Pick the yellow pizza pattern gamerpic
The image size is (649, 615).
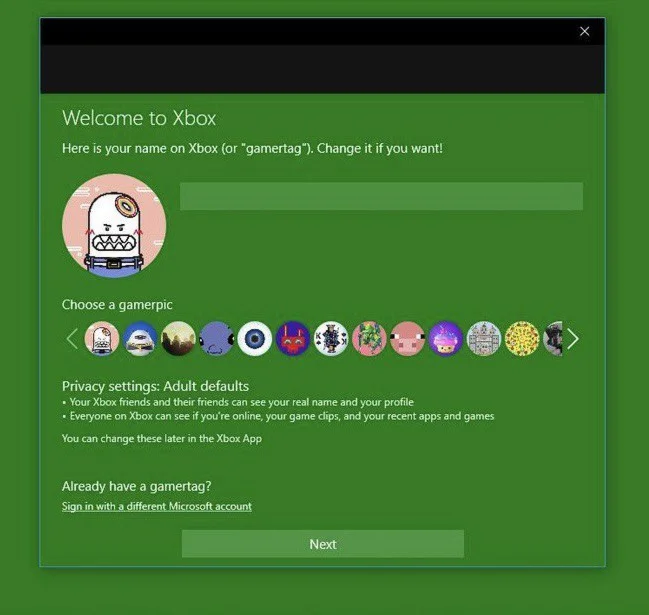(x=522, y=339)
